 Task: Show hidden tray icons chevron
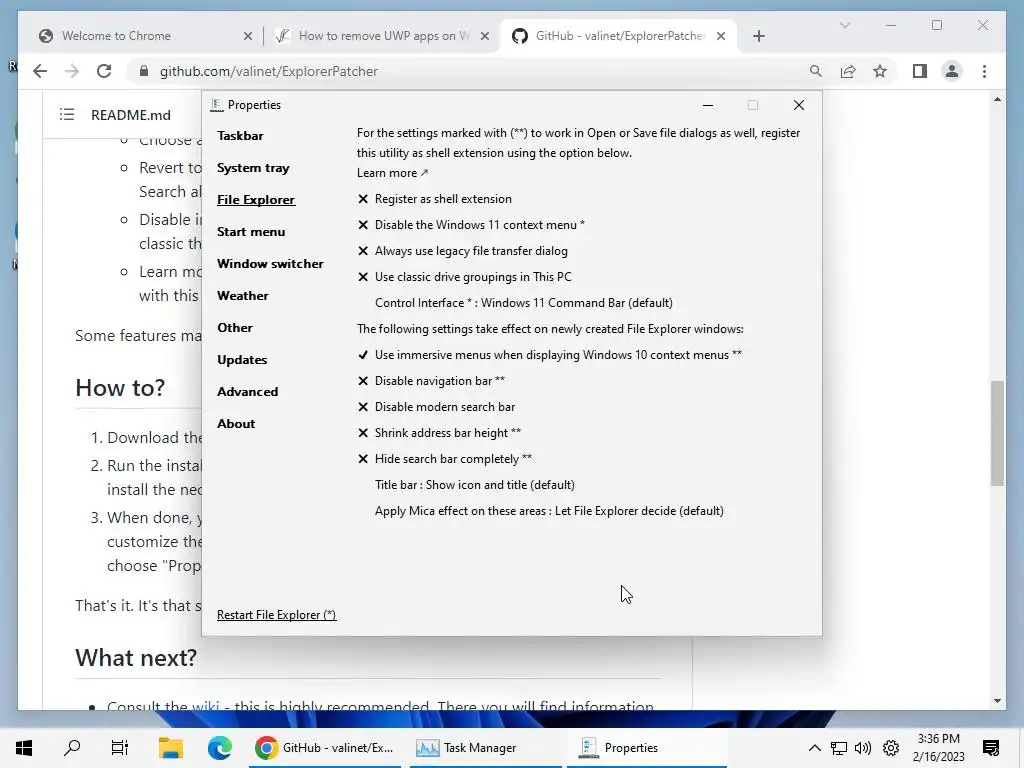pos(814,748)
